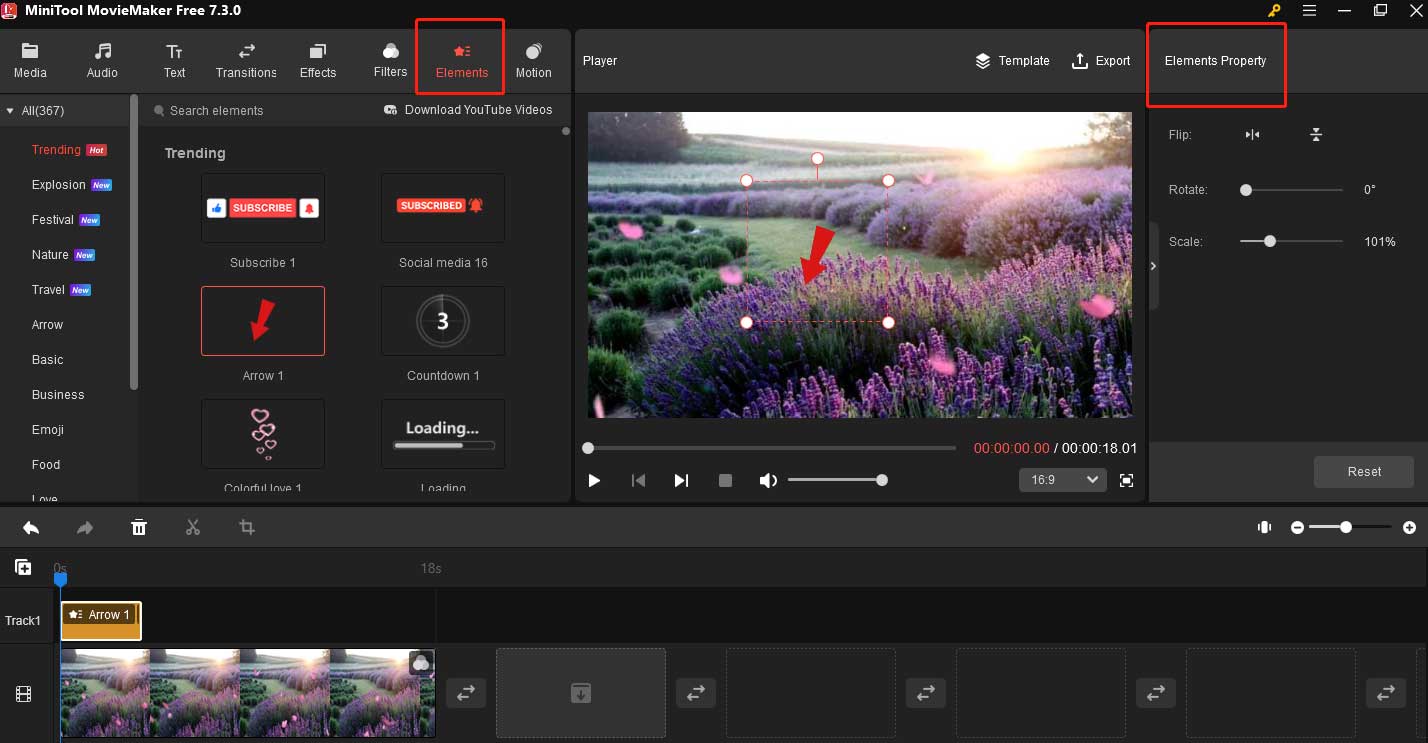Add a new track
This screenshot has width=1428, height=743.
[x=23, y=568]
